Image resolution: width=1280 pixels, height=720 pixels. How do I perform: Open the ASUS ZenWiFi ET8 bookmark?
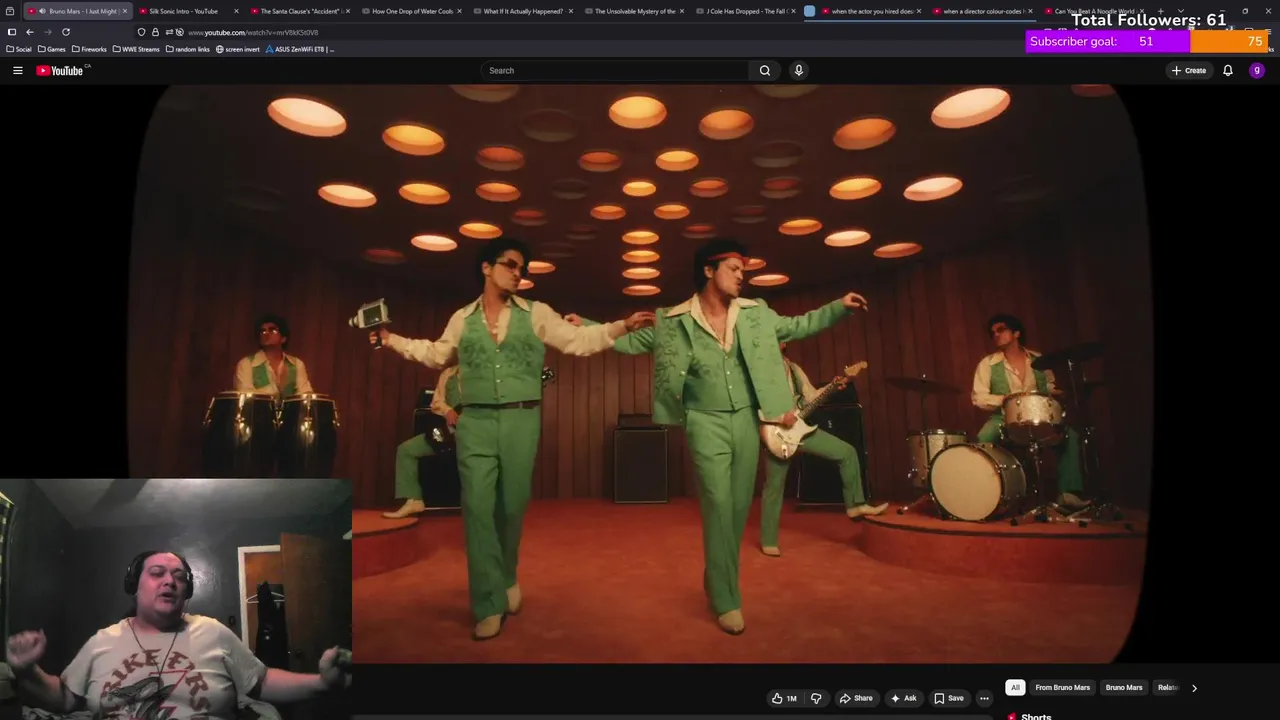tap(300, 49)
